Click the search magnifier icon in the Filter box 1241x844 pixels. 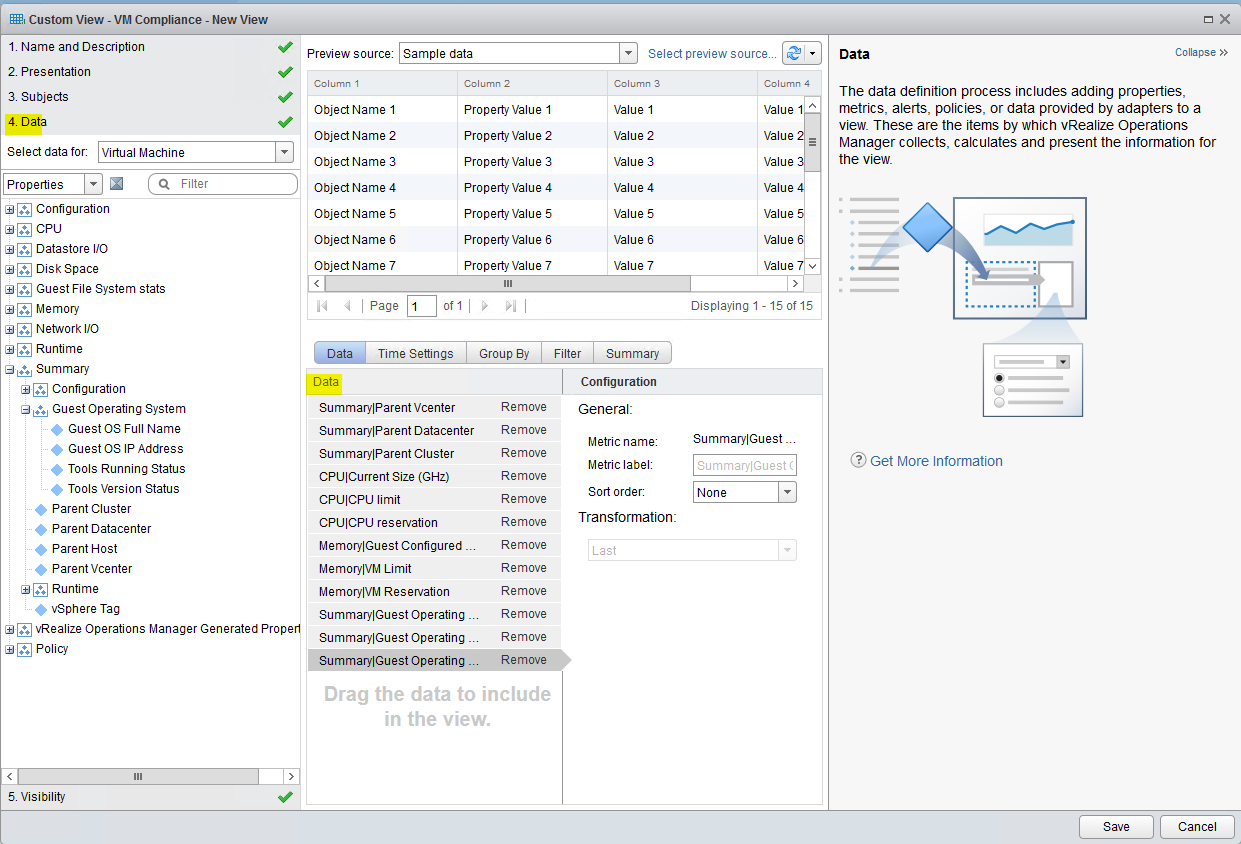(x=165, y=184)
